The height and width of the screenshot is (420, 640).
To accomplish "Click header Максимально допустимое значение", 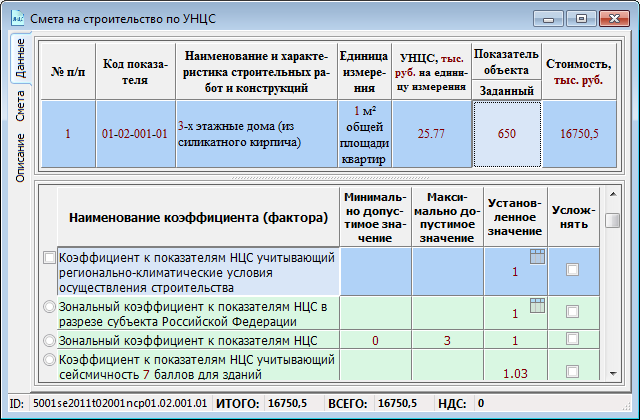I will [x=447, y=217].
